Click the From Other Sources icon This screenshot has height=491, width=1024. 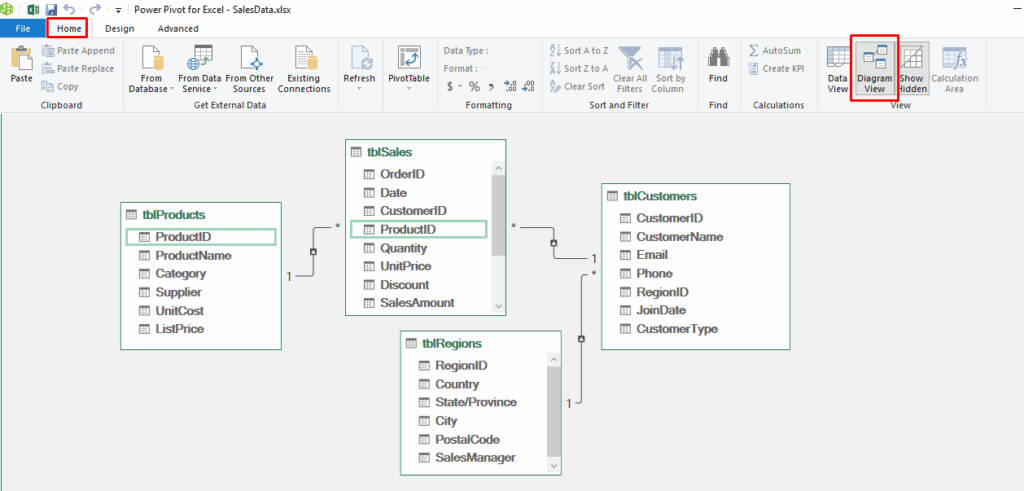pos(250,60)
